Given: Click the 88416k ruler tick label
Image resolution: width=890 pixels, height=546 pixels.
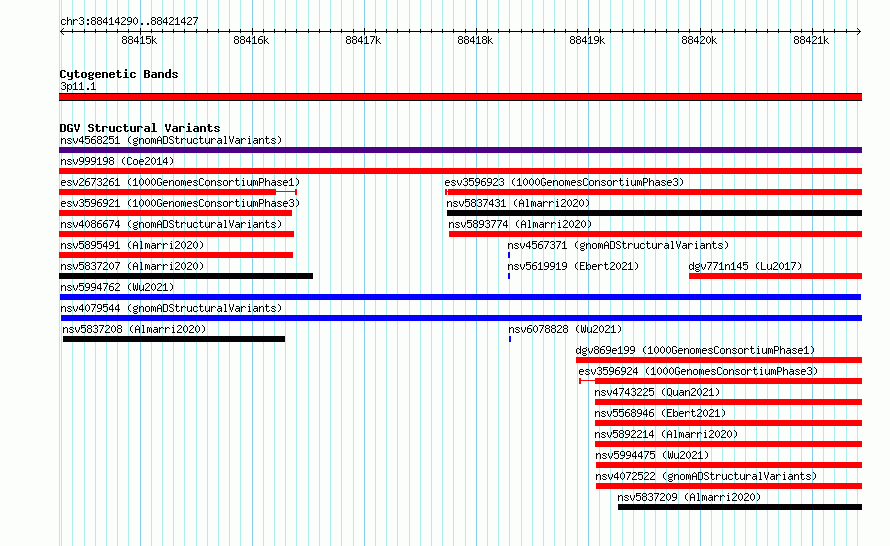Looking at the screenshot, I should [251, 40].
